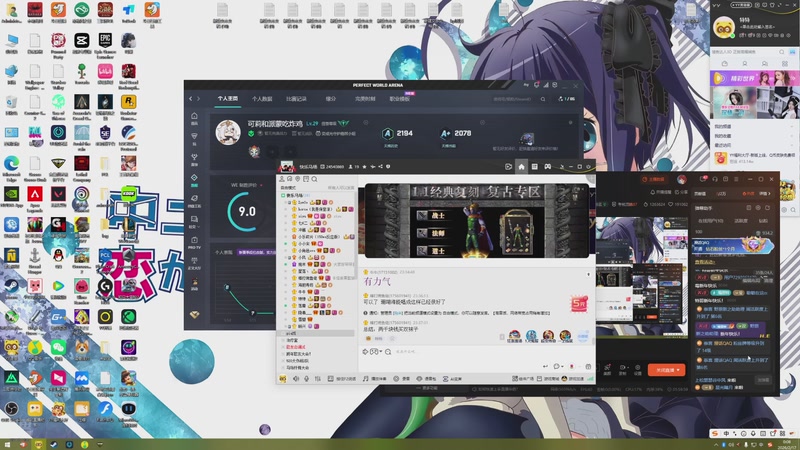Click the AI icon in the YY bottom bar
Screen dimensions: 800x450
(445, 379)
